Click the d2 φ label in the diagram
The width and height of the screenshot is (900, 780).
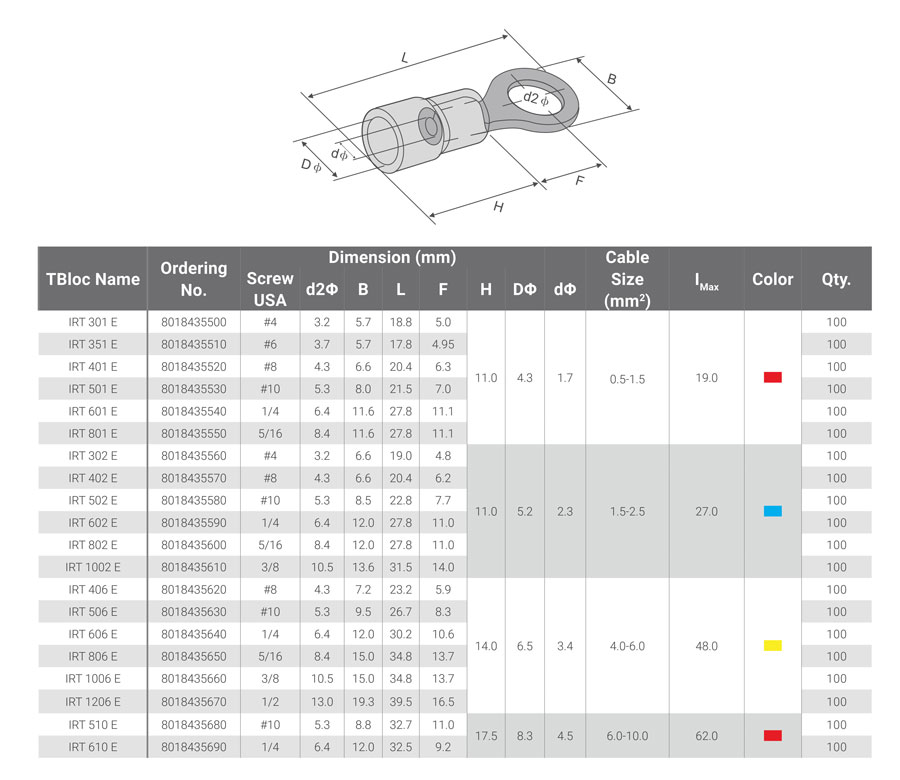[x=536, y=98]
